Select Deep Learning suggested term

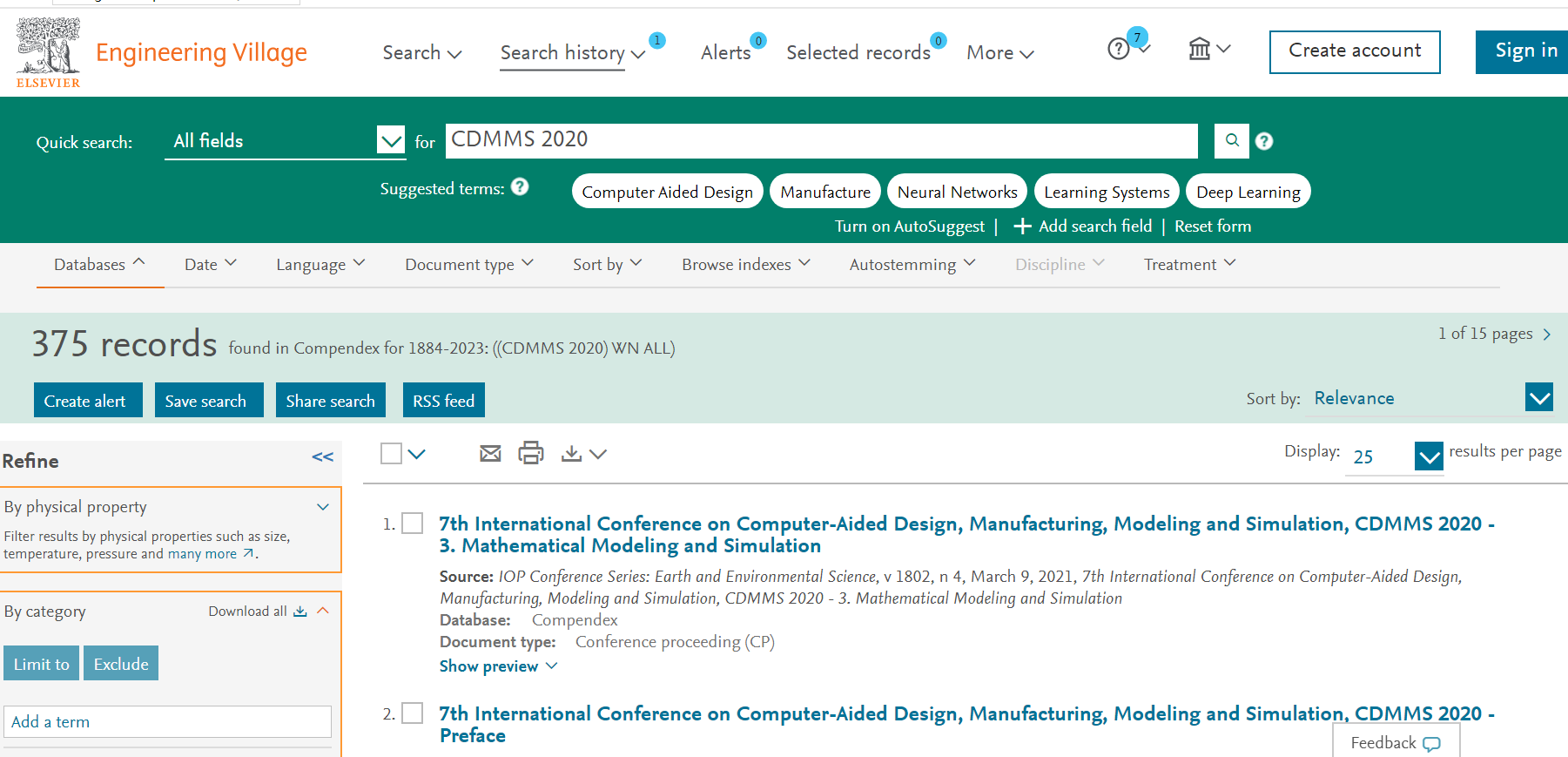(x=1248, y=192)
